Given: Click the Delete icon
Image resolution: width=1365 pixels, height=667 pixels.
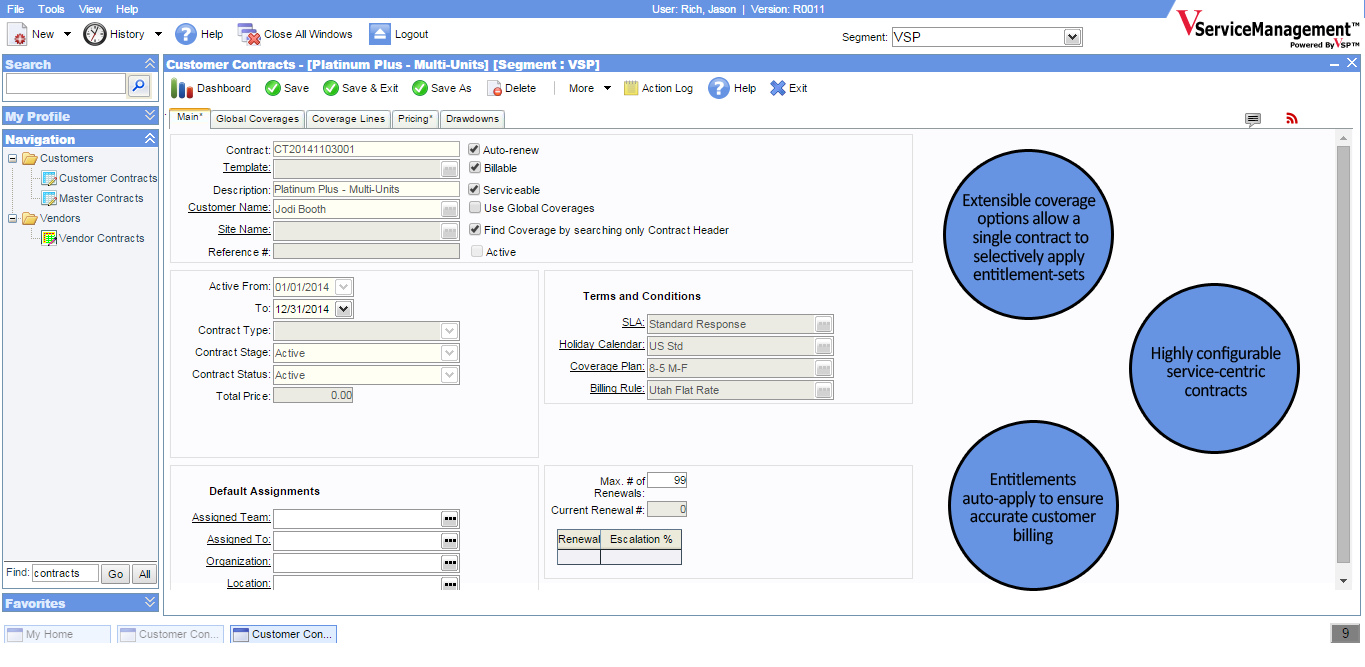Looking at the screenshot, I should pos(494,88).
